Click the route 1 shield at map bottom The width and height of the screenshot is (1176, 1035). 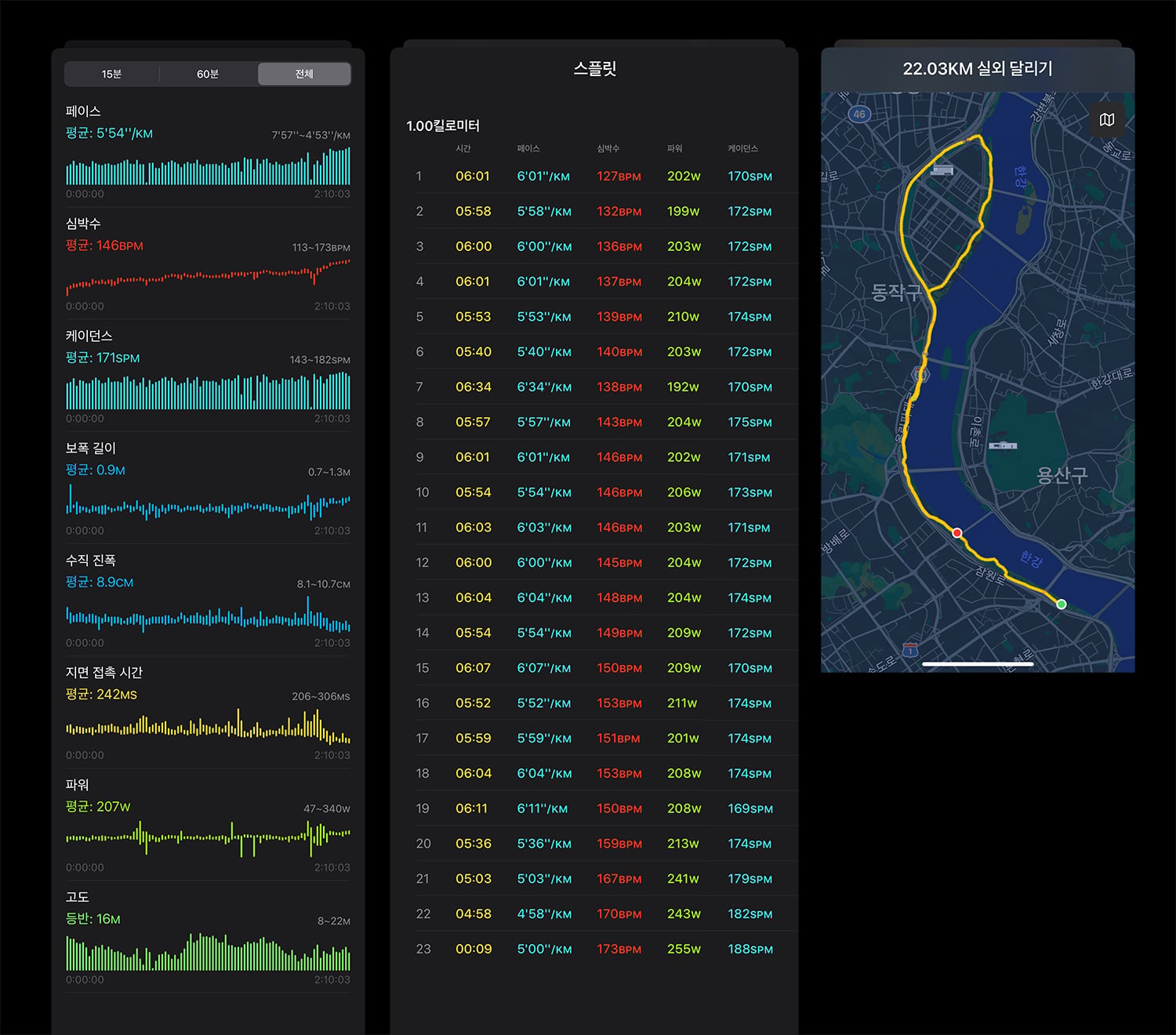[910, 649]
